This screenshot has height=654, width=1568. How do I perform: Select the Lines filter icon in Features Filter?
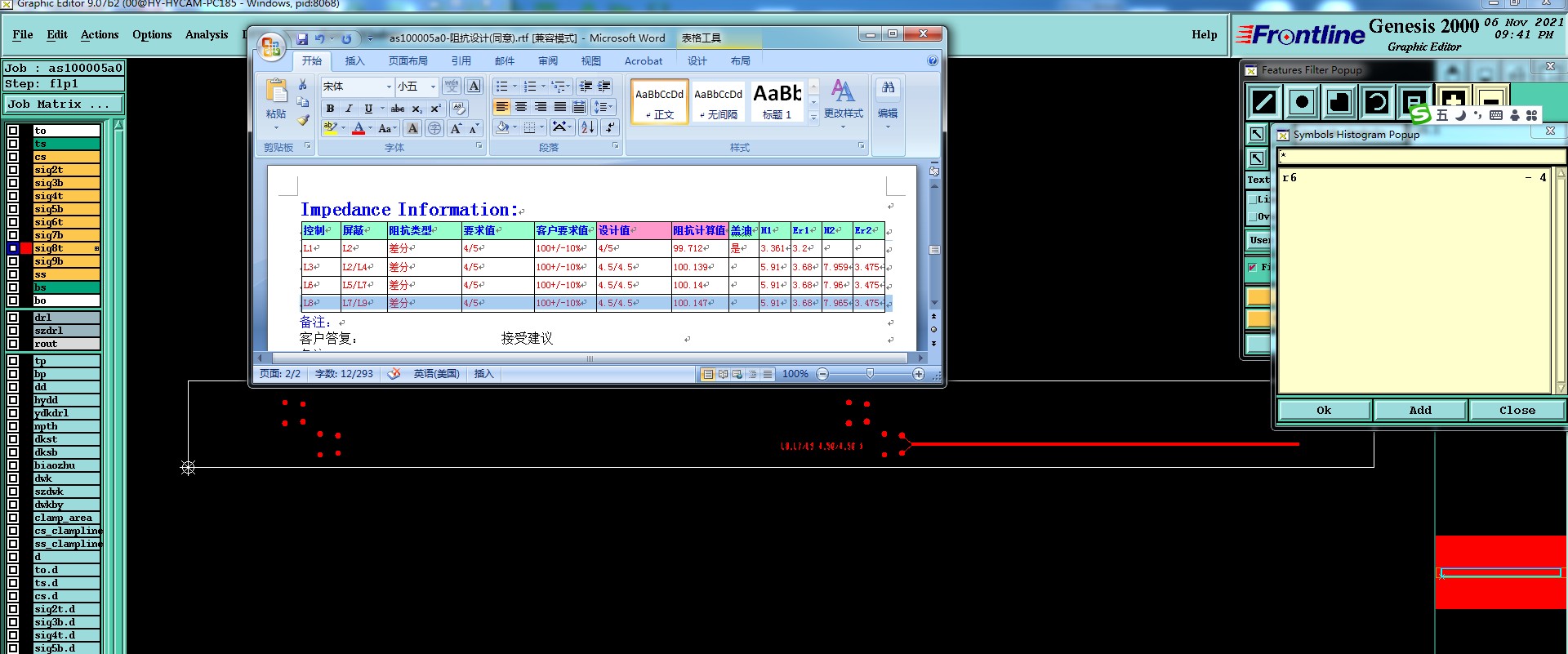click(x=1264, y=102)
